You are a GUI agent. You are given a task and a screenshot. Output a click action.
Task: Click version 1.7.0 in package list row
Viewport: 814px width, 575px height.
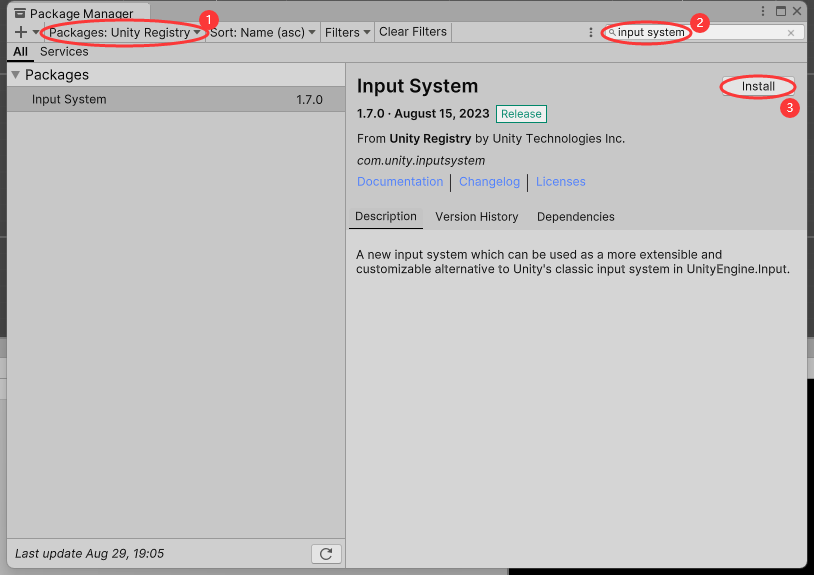tap(309, 100)
